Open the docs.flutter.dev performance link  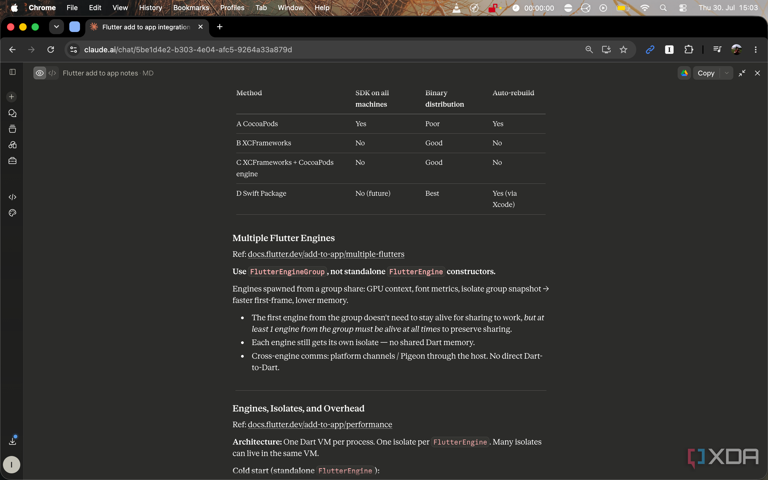(x=320, y=425)
